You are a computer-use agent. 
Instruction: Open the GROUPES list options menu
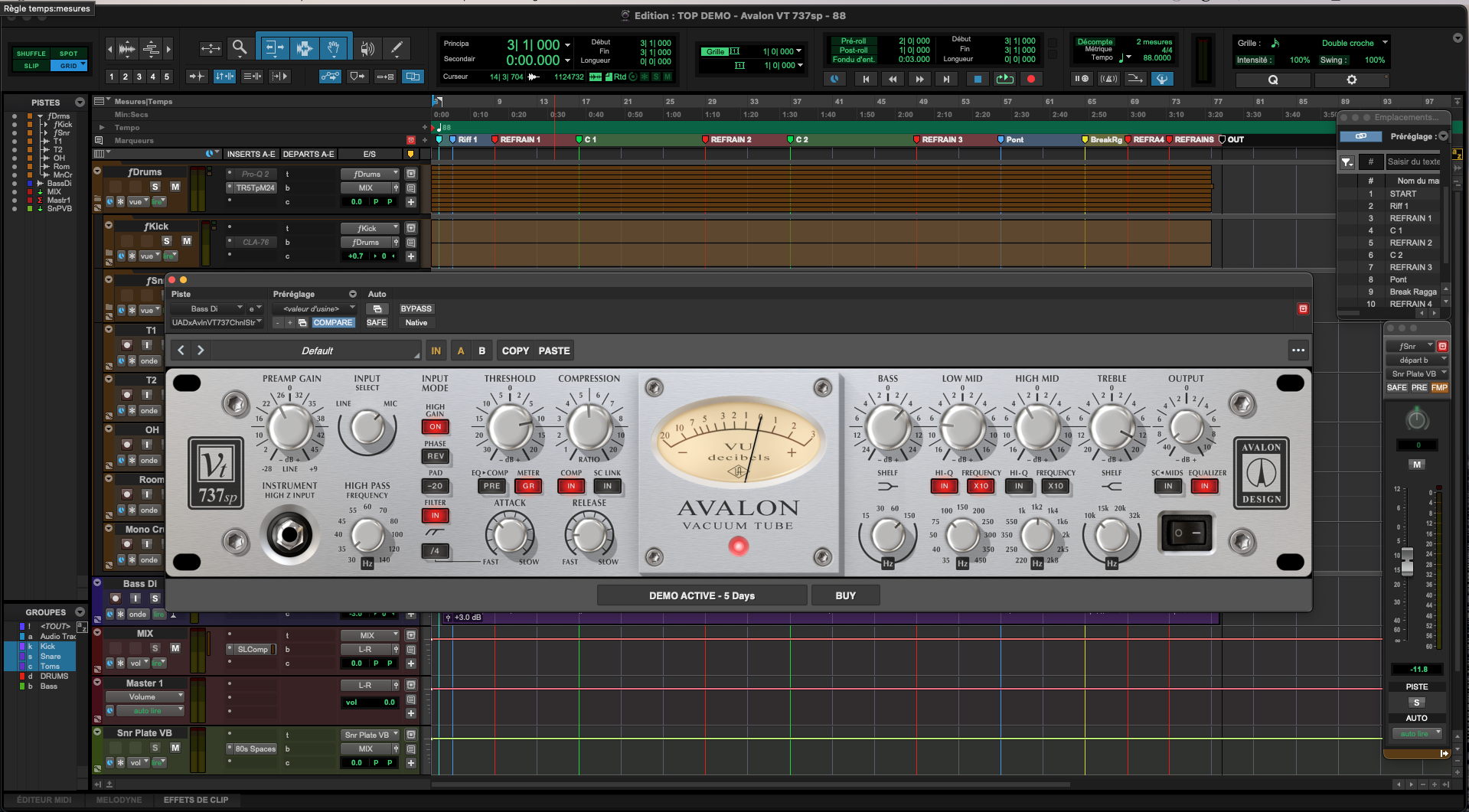[x=80, y=612]
